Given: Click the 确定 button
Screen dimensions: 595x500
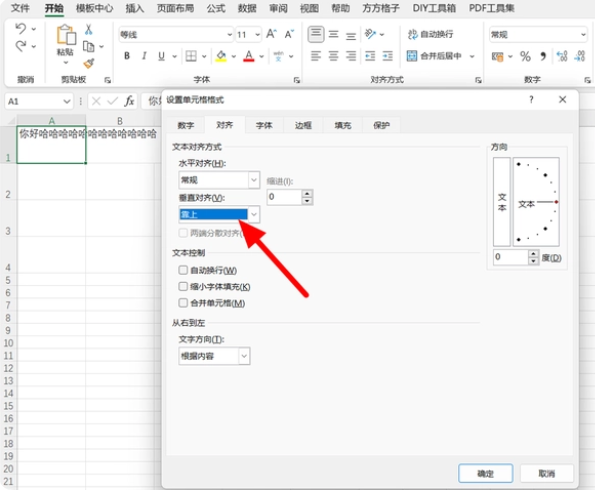Looking at the screenshot, I should pos(485,473).
